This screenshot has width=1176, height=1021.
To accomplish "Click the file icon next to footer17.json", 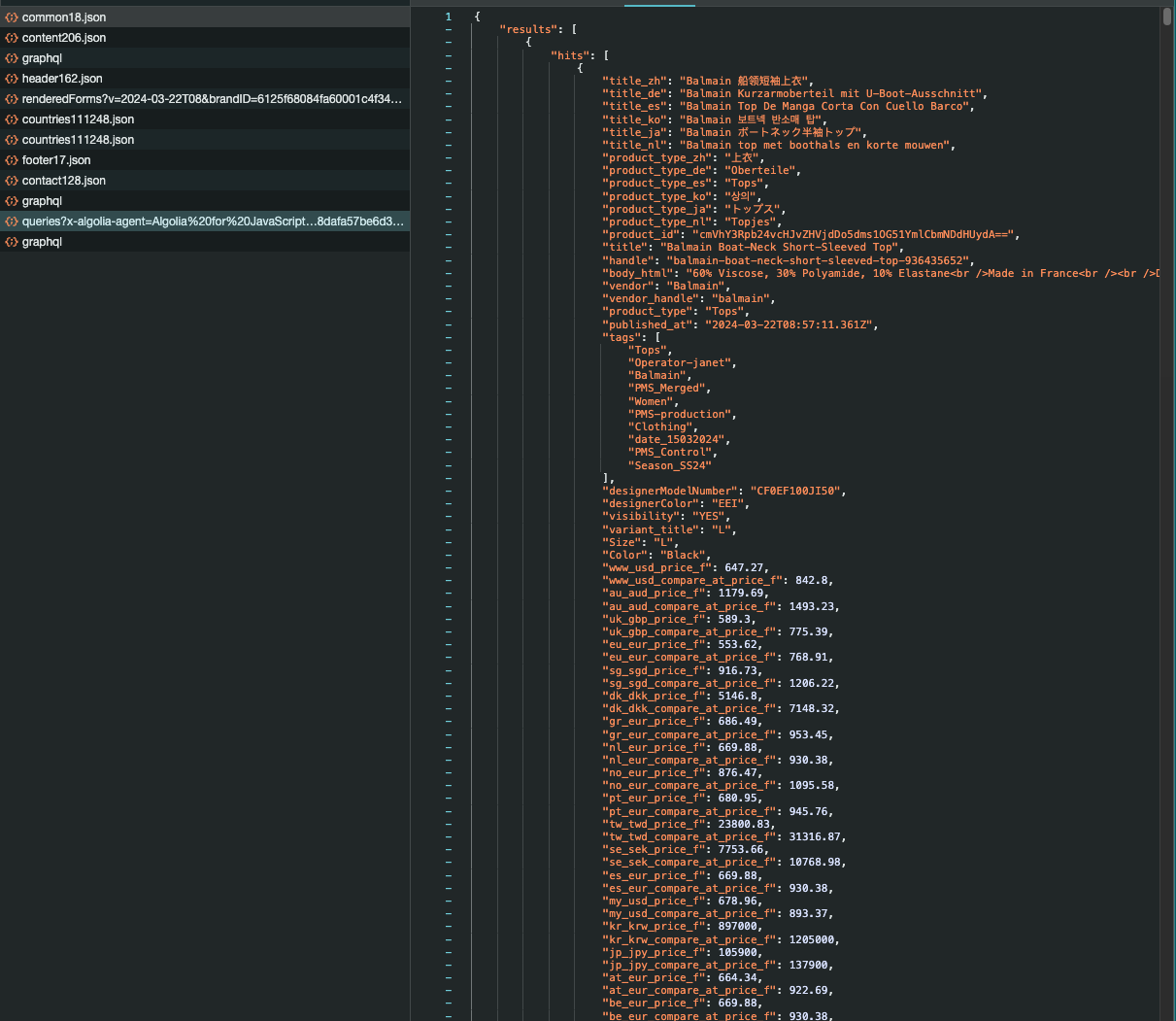I will [12, 160].
